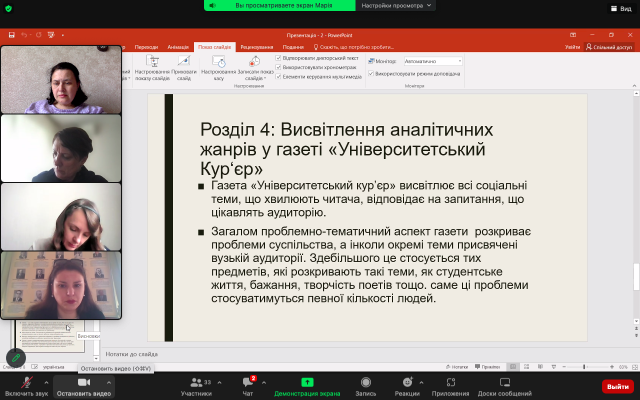
Task: Open the Рецензування ribbon tab
Action: tap(257, 47)
